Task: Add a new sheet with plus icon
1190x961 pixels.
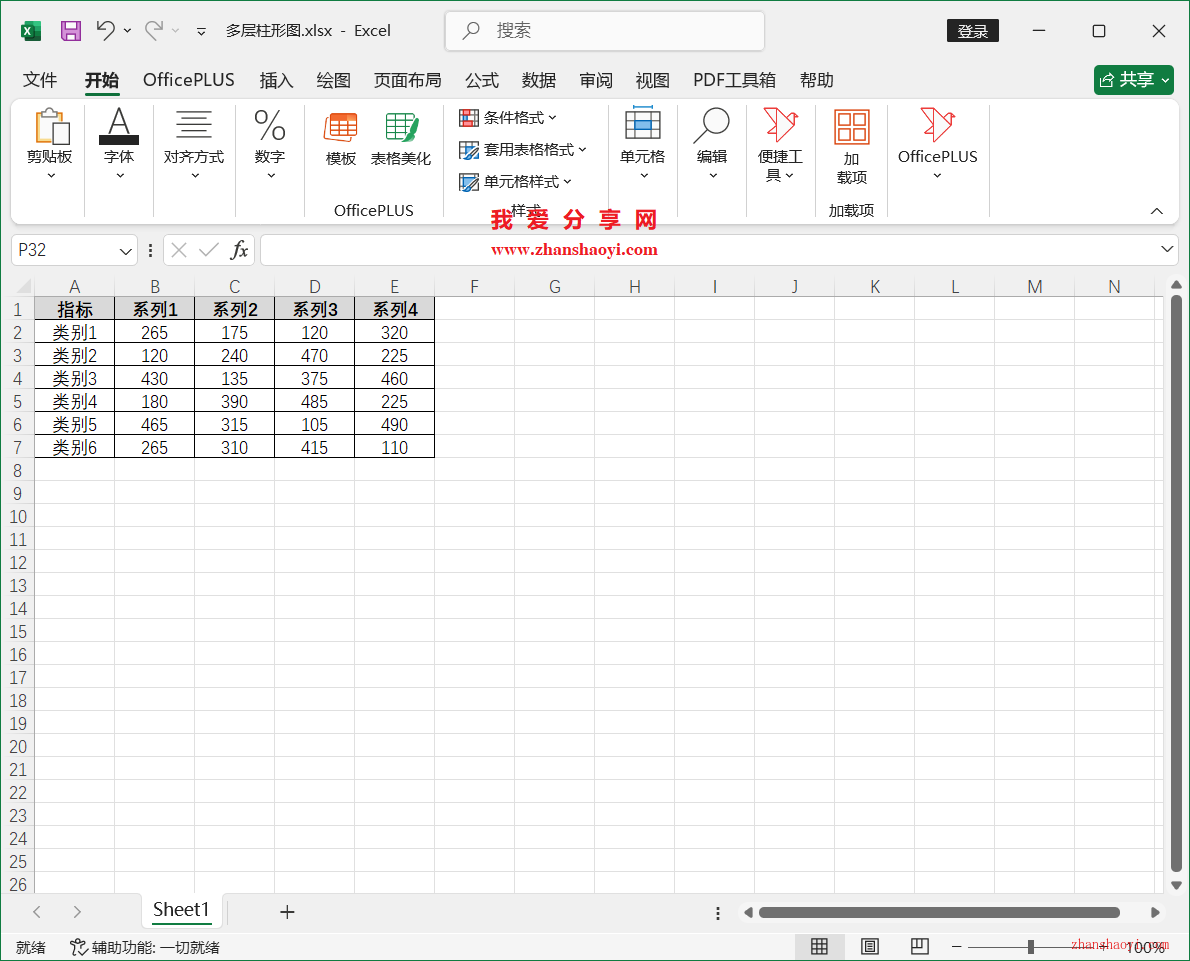Action: click(287, 912)
